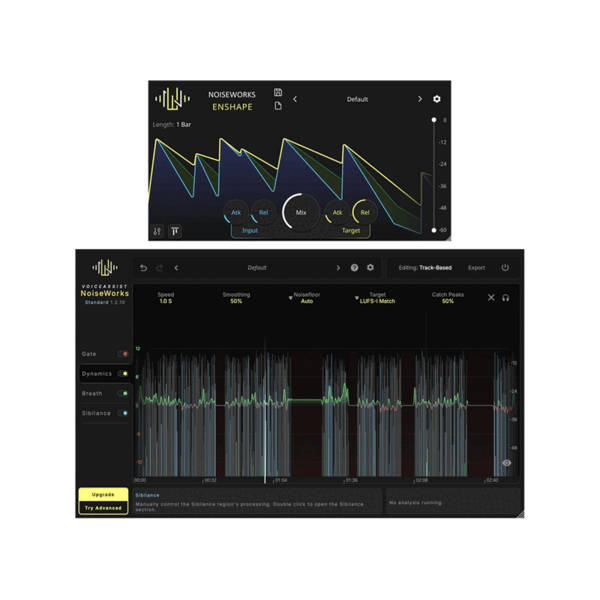The height and width of the screenshot is (600, 600).
Task: Toggle the Breath switch
Action: pos(123,393)
